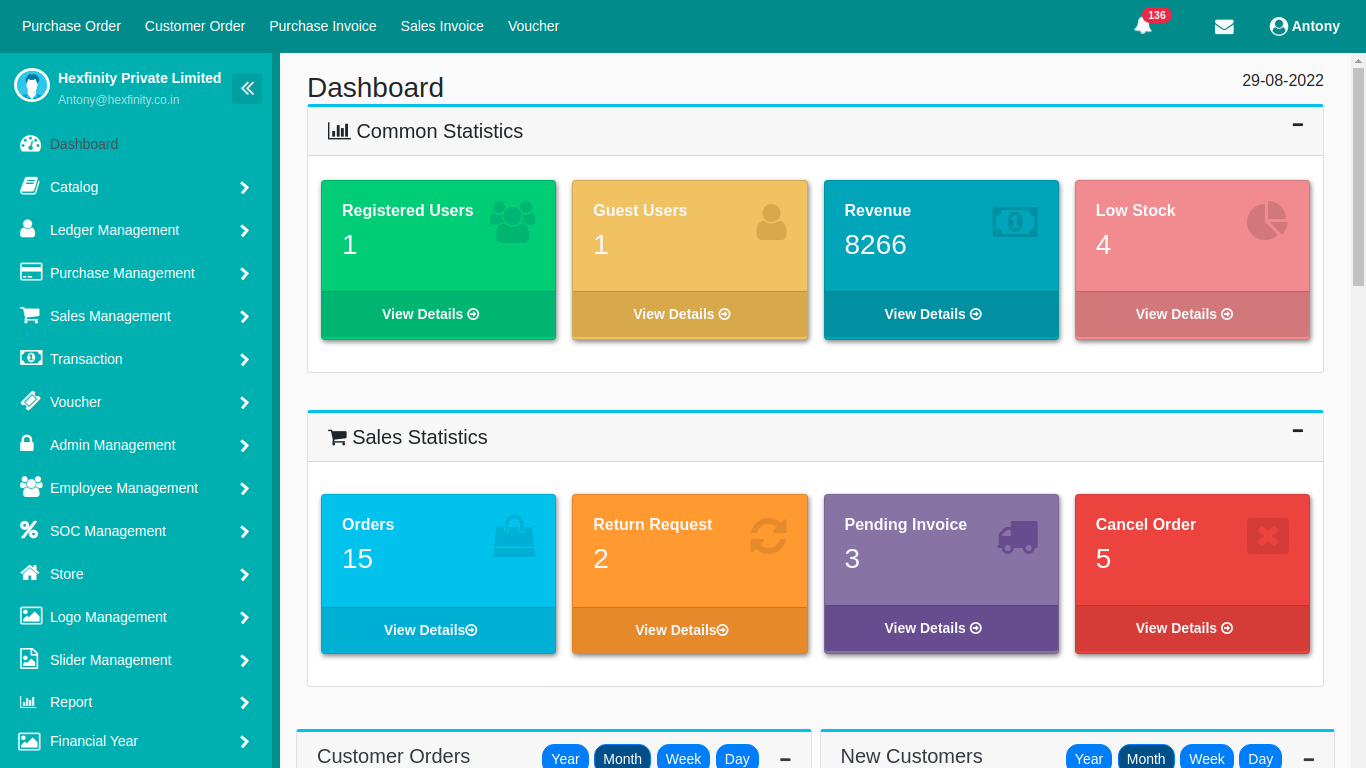Collapse sidebar with double-chevron icon
This screenshot has height=768, width=1366.
coord(247,88)
